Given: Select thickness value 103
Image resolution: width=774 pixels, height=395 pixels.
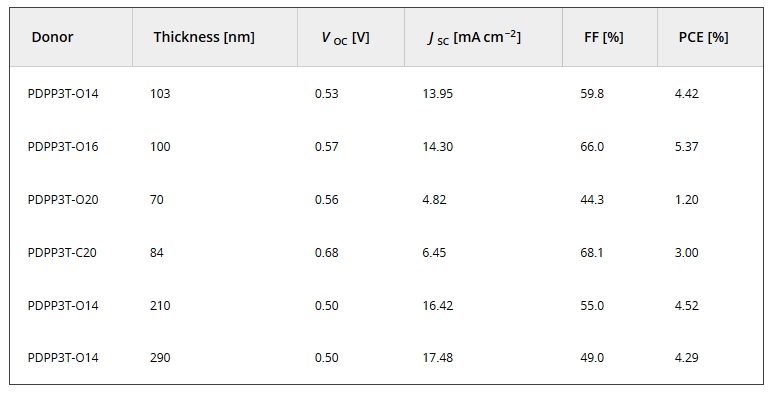Looking at the screenshot, I should pyautogui.click(x=160, y=94).
